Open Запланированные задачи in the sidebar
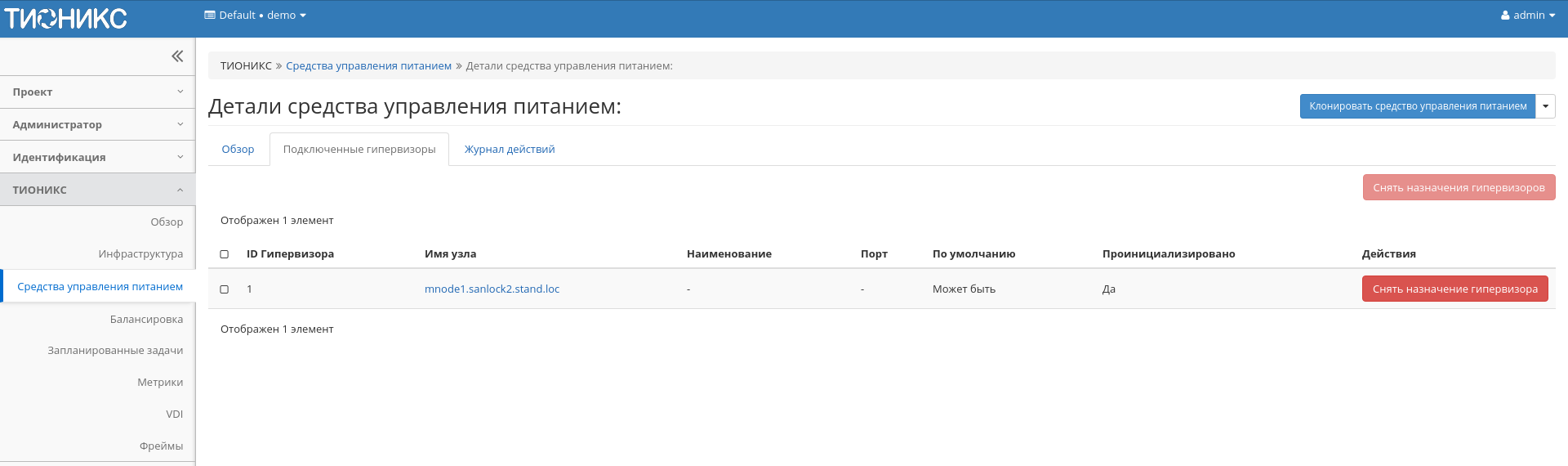This screenshot has height=466, width=1568. pos(115,351)
